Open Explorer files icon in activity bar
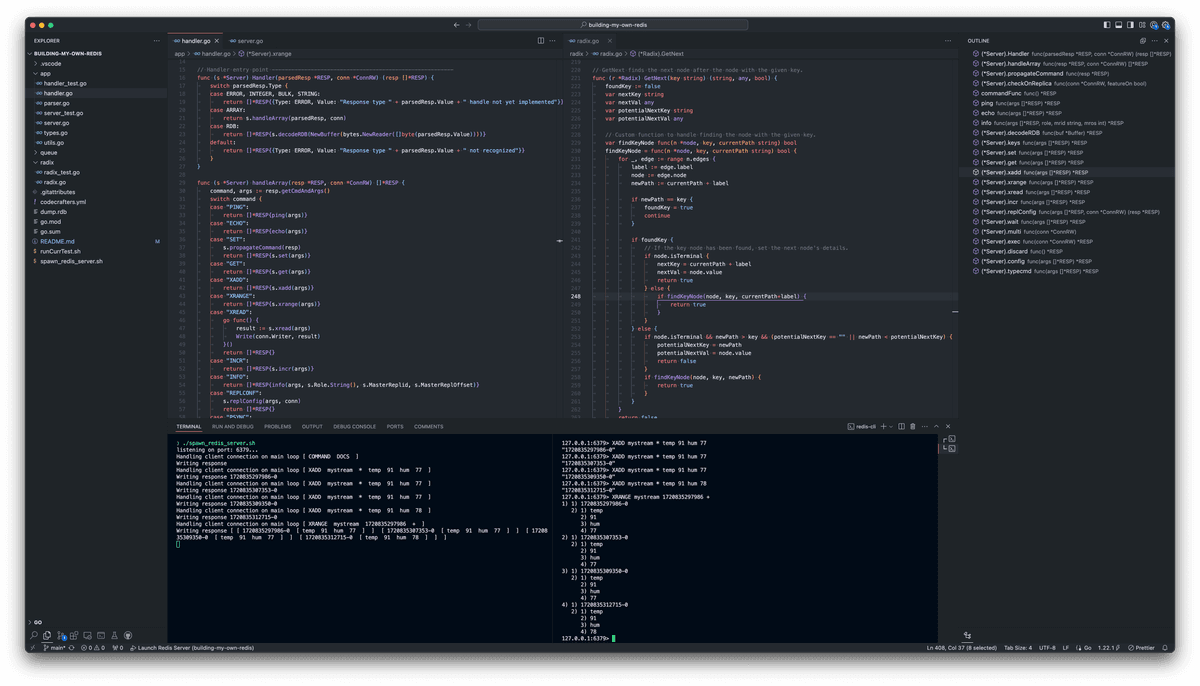 (47, 635)
